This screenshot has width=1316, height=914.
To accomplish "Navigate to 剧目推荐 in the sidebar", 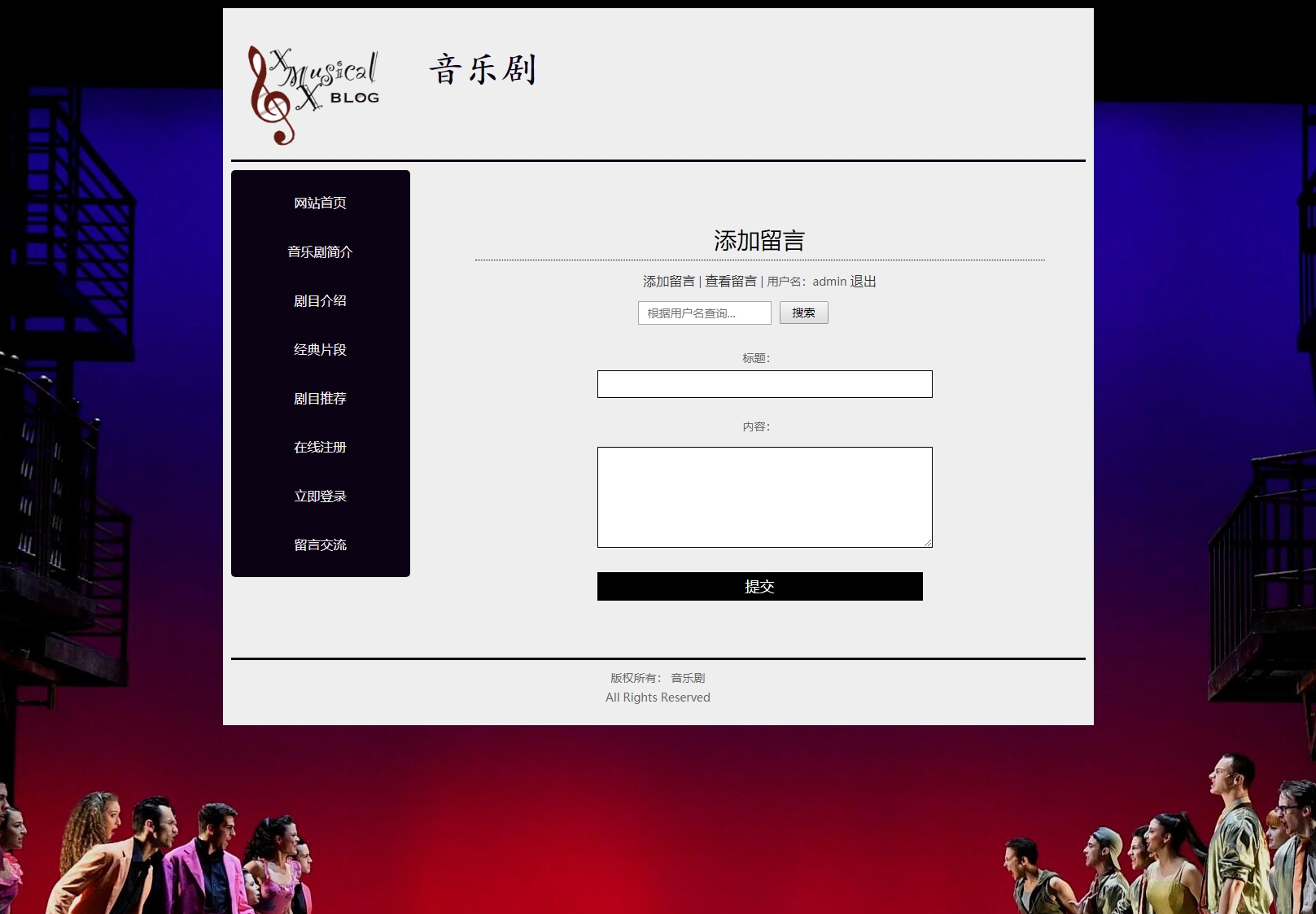I will (x=320, y=398).
